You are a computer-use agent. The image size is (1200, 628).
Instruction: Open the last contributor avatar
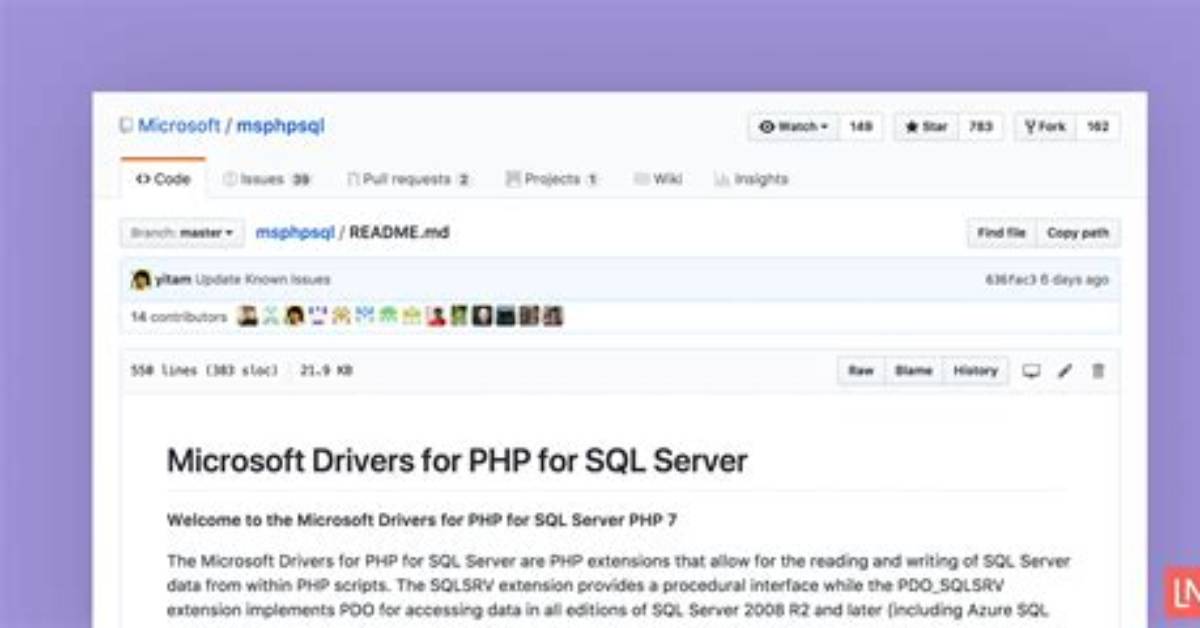[553, 316]
